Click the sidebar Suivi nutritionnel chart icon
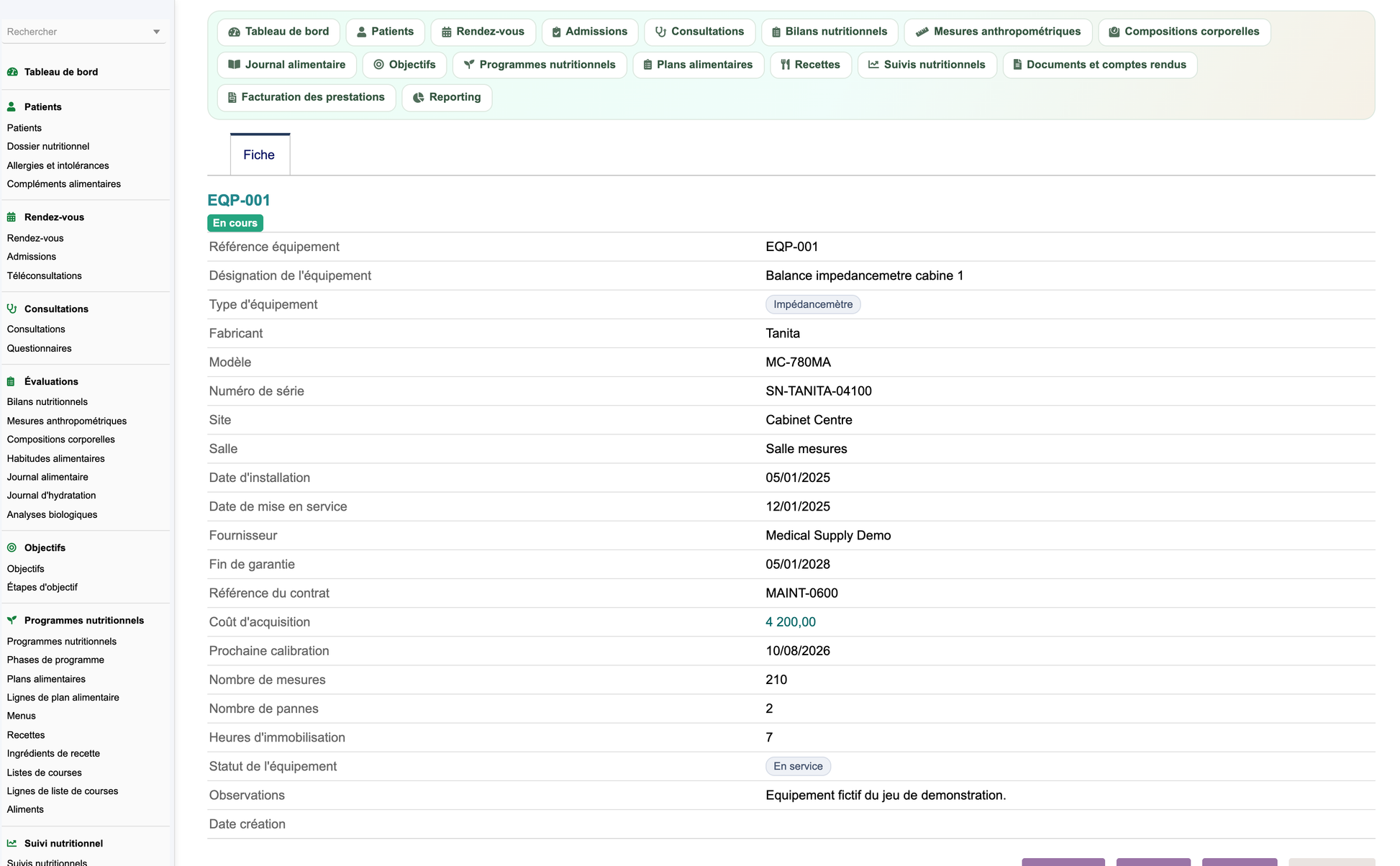Viewport: 1400px width, 866px height. (x=12, y=844)
